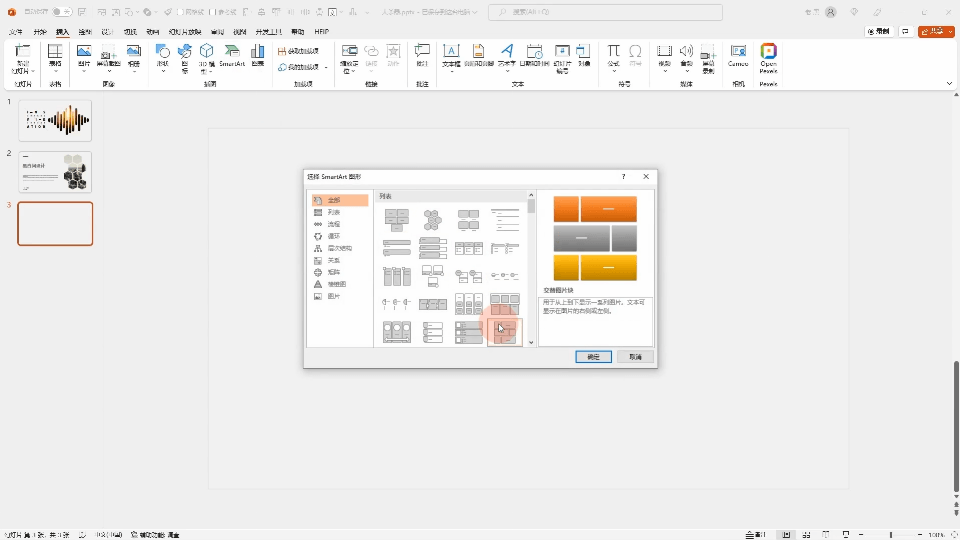960x540 pixels.
Task: Open the comments pane button beside Record
Action: point(906,31)
